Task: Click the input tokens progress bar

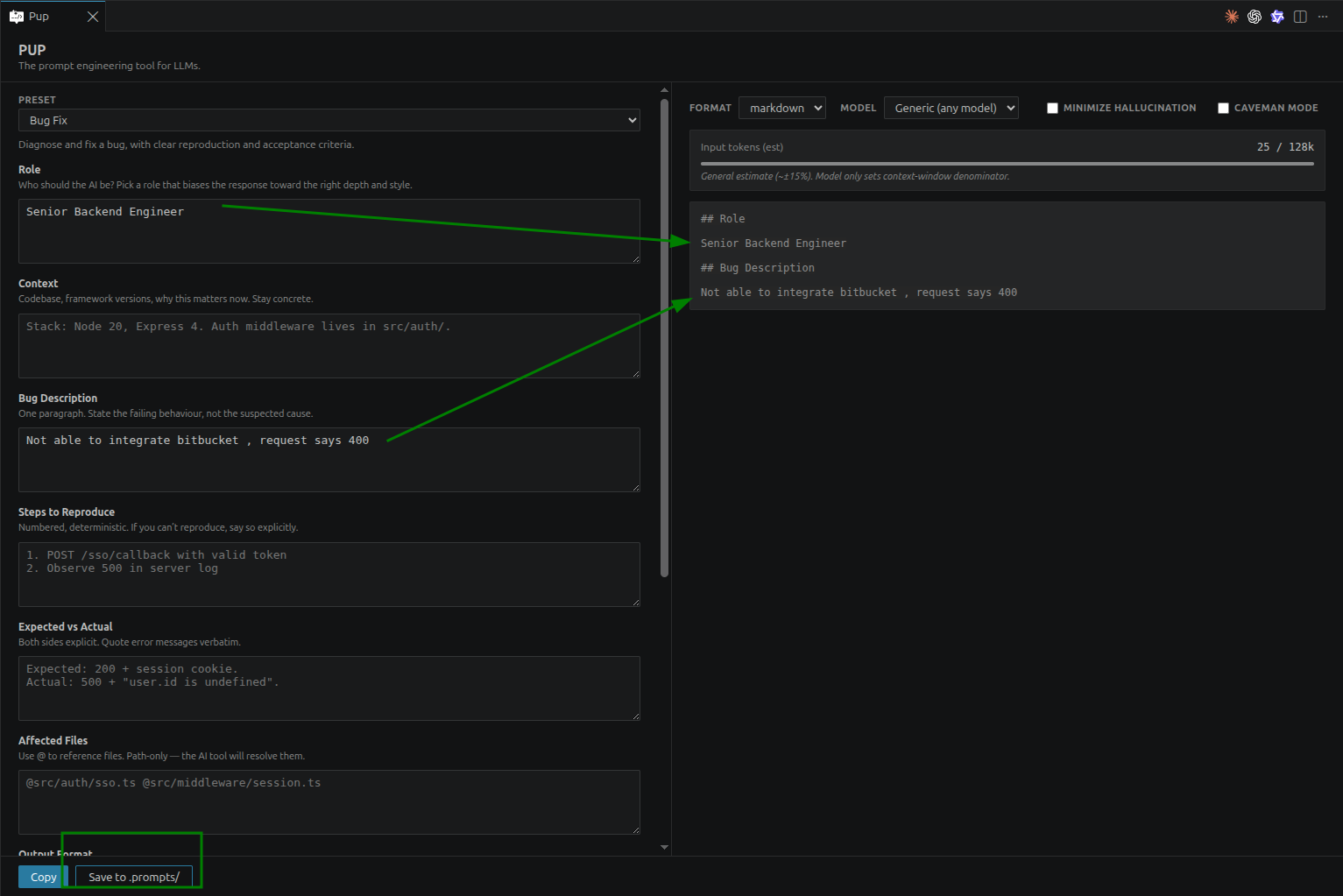Action: click(1007, 163)
